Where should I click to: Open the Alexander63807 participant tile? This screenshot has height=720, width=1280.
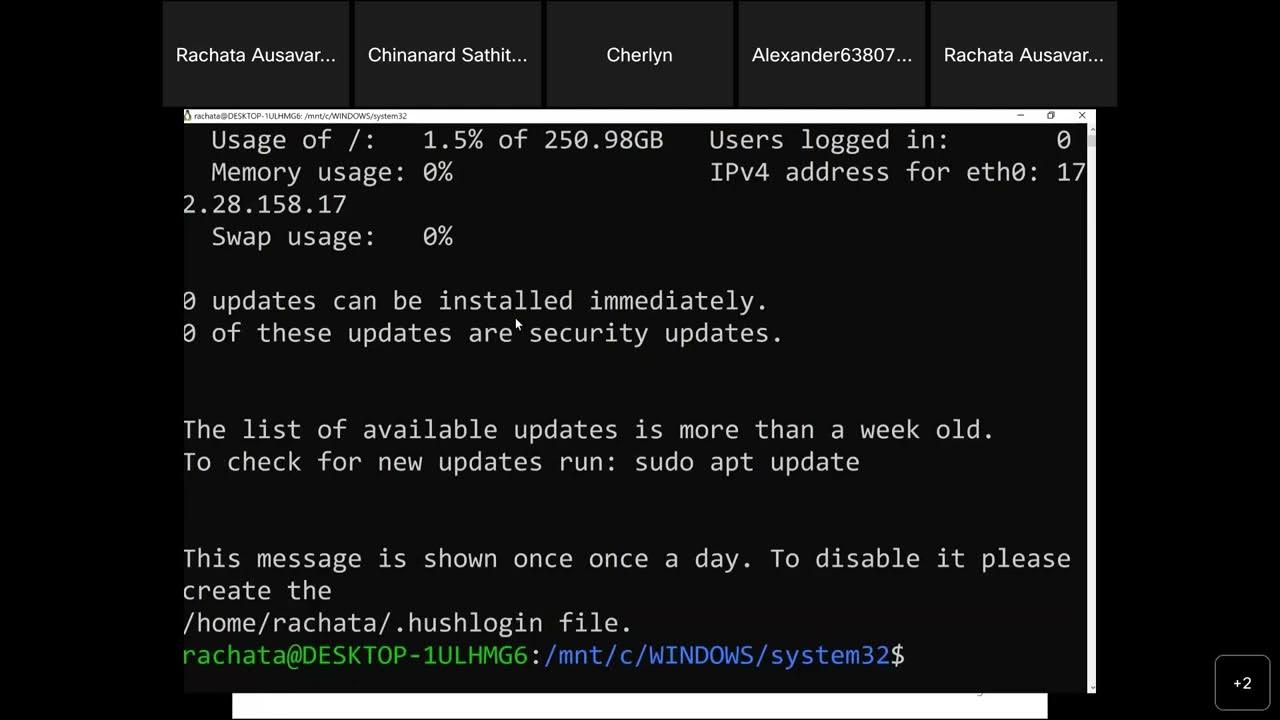coord(831,55)
